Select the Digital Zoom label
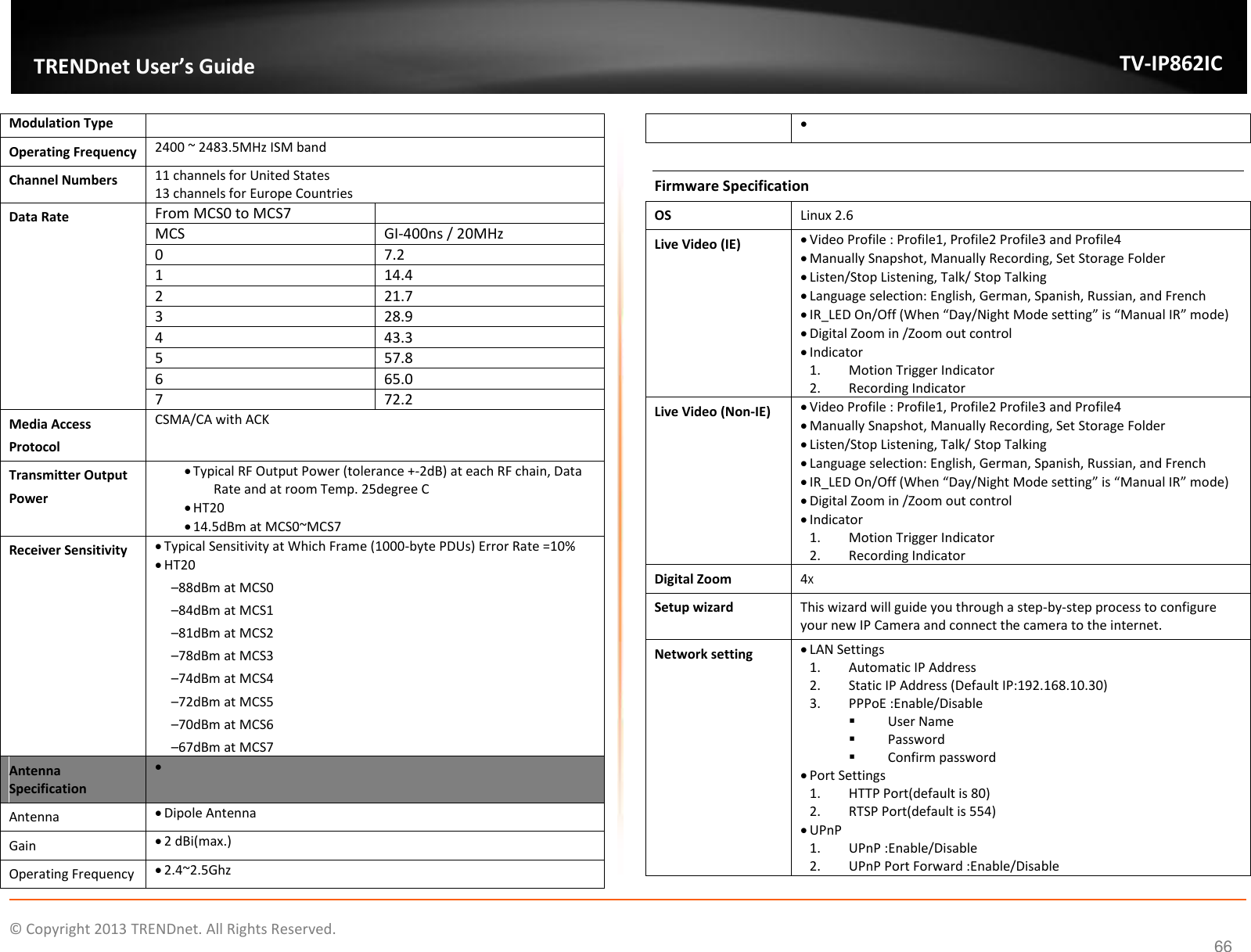Image resolution: width=1251 pixels, height=952 pixels. (693, 579)
